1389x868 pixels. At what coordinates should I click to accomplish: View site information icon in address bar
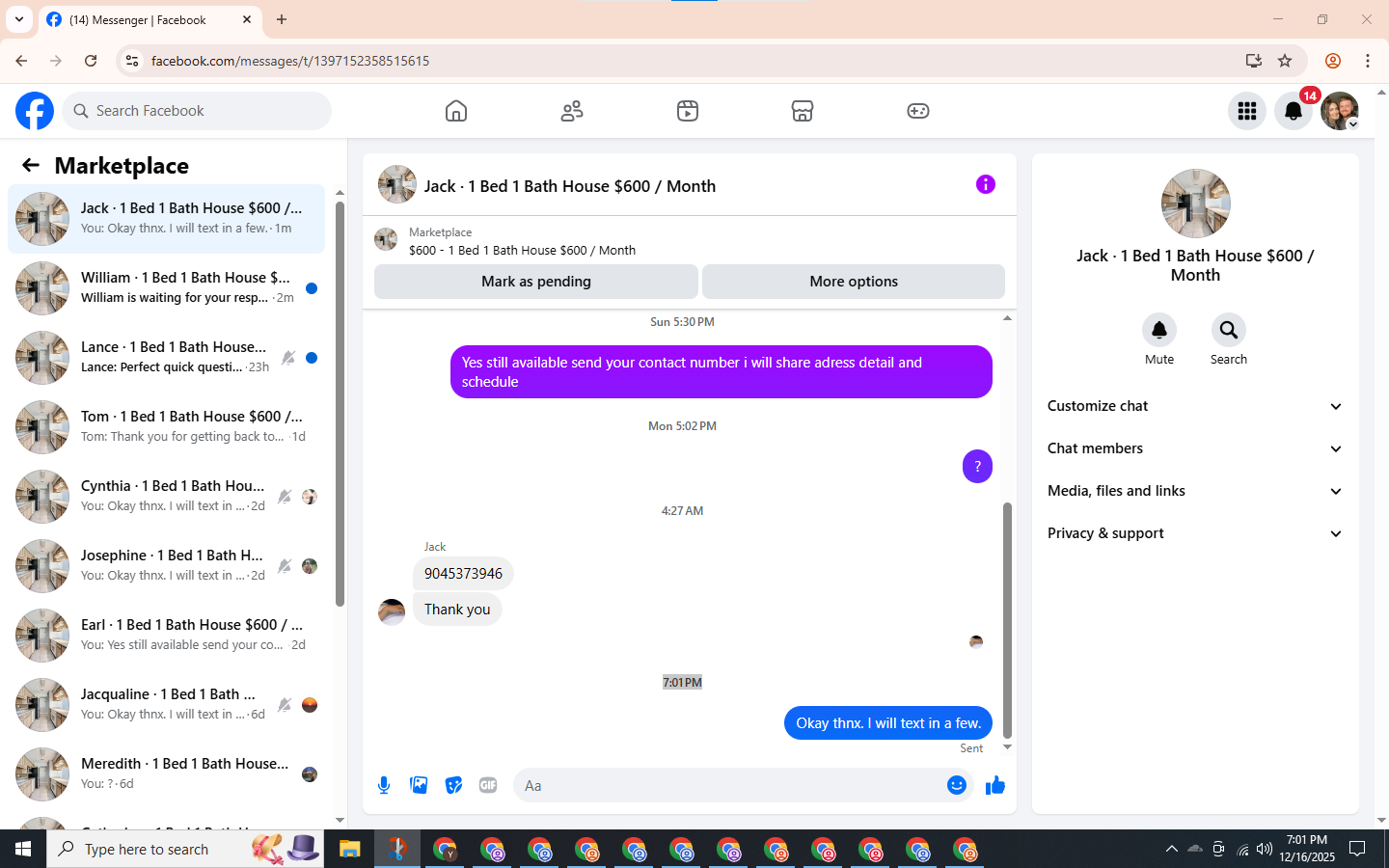click(132, 61)
